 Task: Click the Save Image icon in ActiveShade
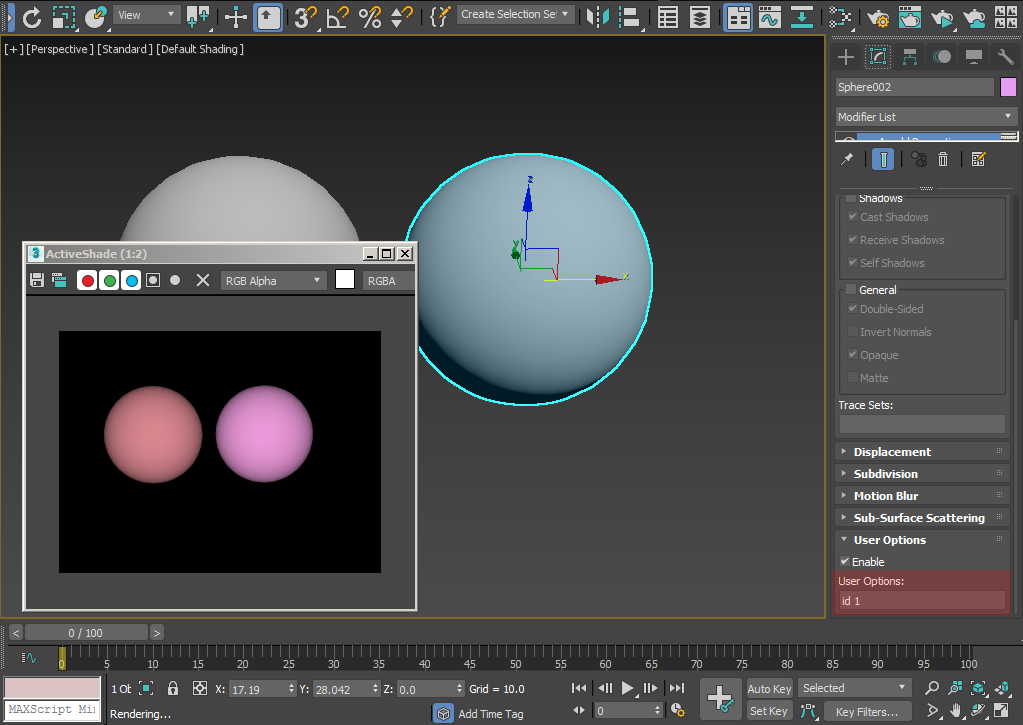(37, 281)
